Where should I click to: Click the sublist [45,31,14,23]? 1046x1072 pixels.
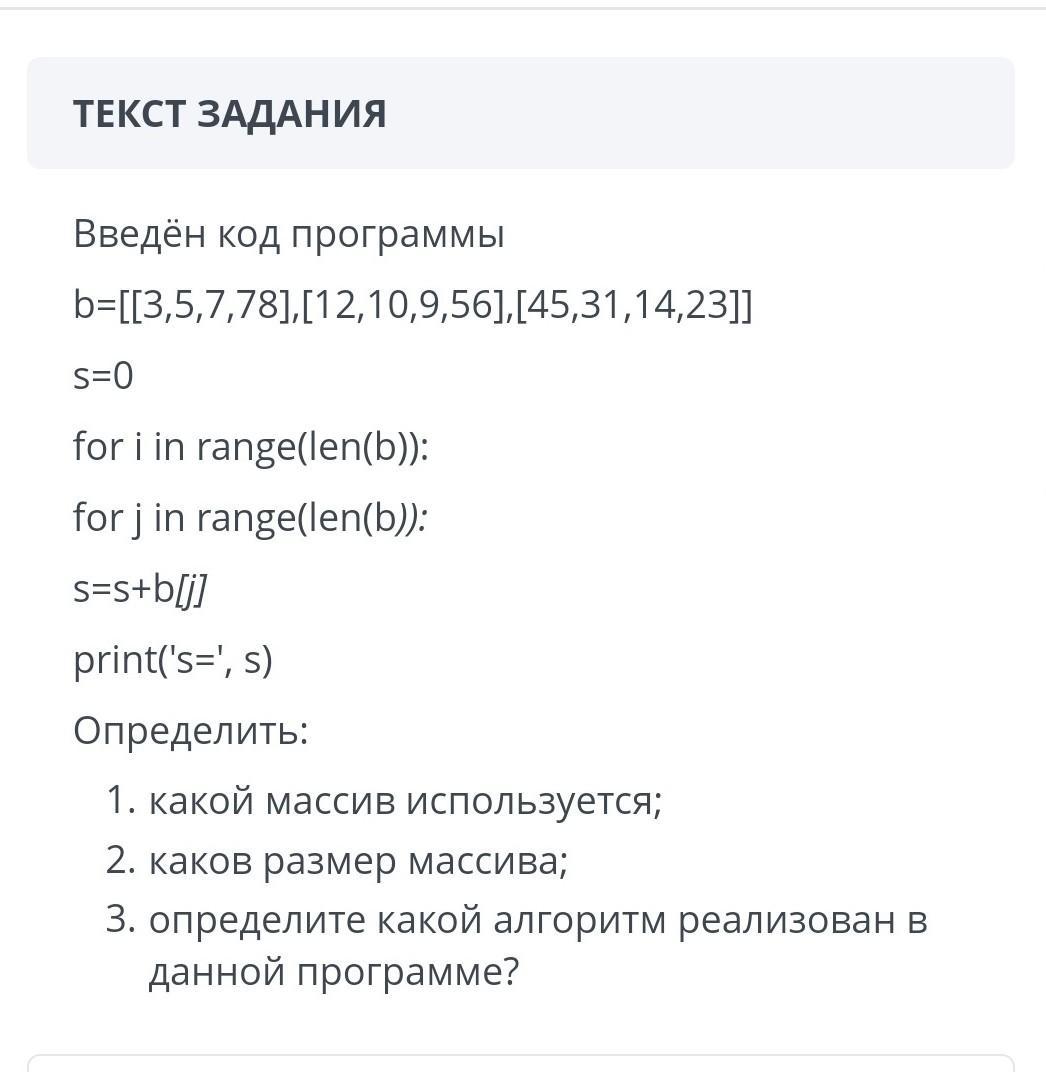(x=628, y=304)
